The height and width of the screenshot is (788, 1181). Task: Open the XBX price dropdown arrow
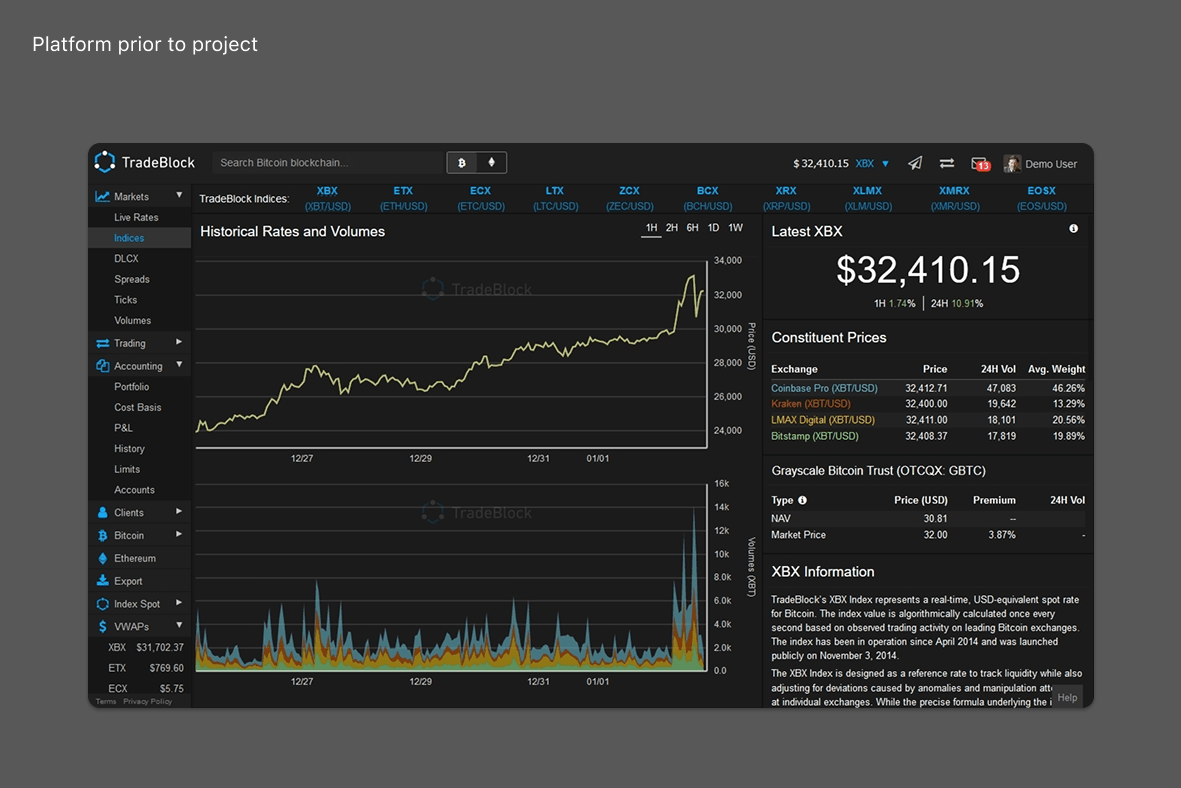click(886, 163)
